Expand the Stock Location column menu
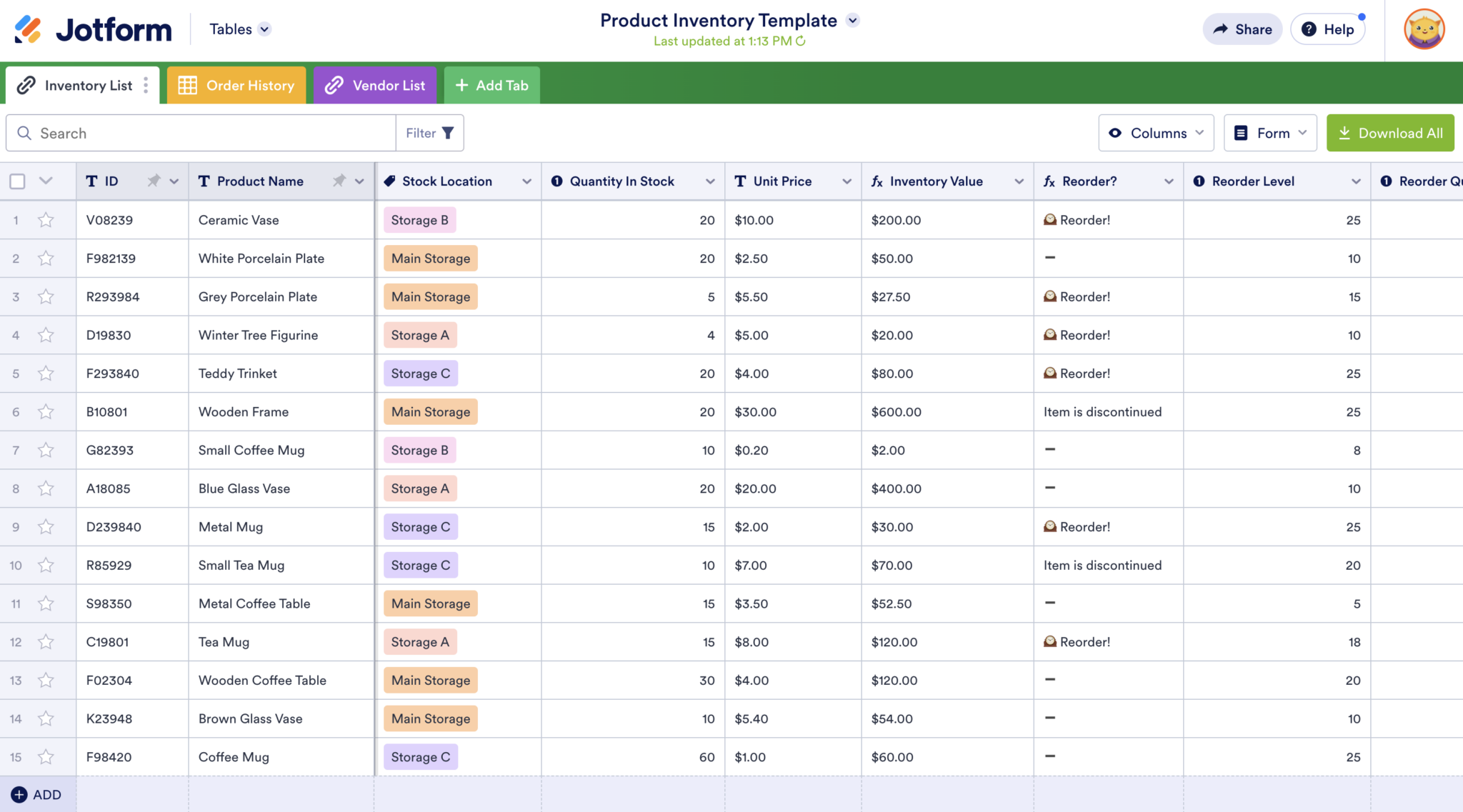 point(526,181)
